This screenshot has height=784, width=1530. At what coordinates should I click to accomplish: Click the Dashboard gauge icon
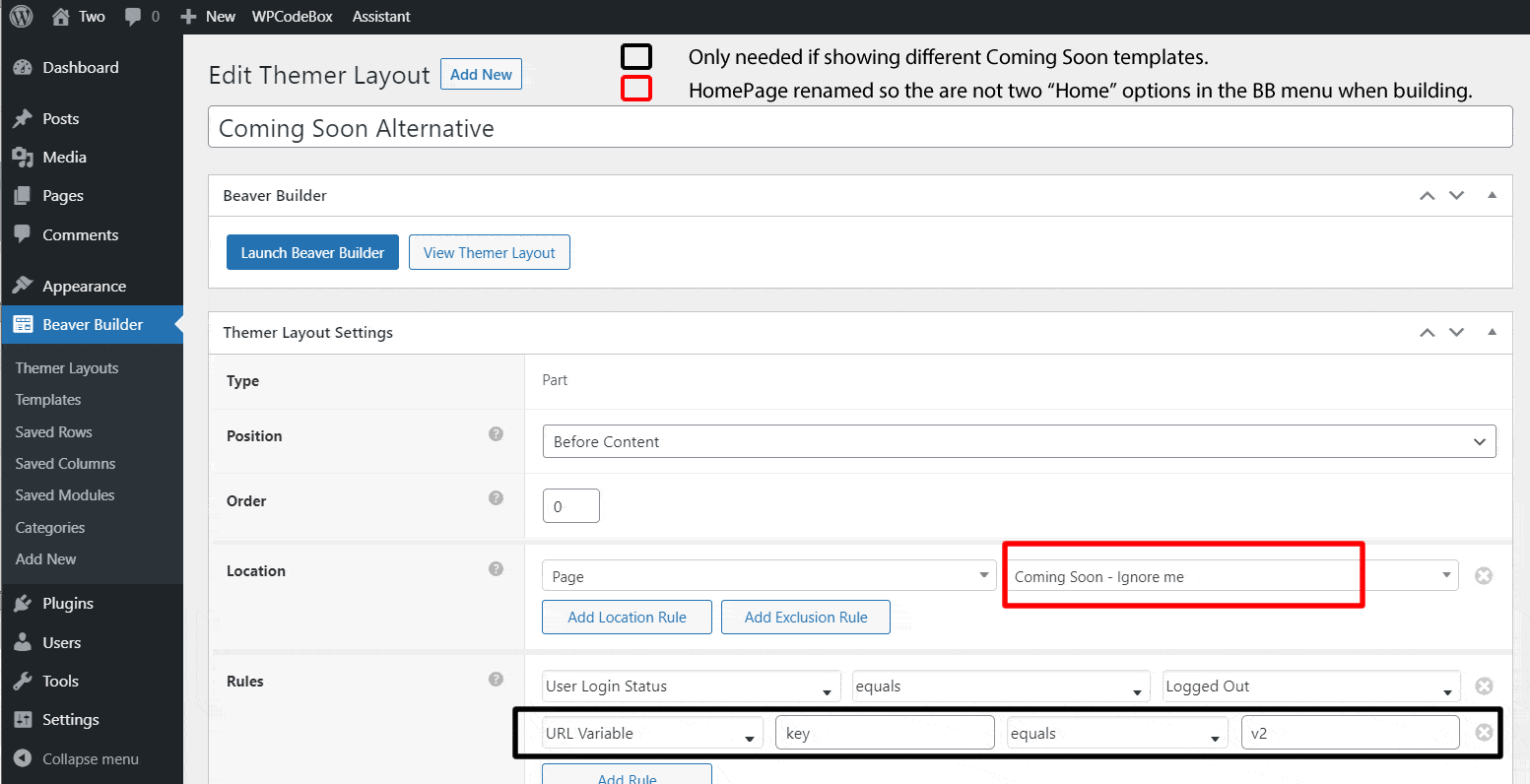pyautogui.click(x=22, y=67)
